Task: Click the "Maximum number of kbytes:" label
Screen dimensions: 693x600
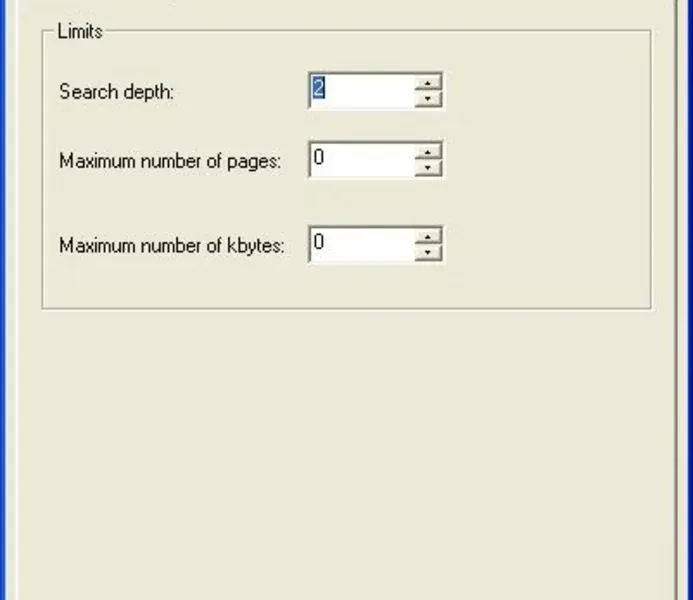Action: [x=172, y=245]
